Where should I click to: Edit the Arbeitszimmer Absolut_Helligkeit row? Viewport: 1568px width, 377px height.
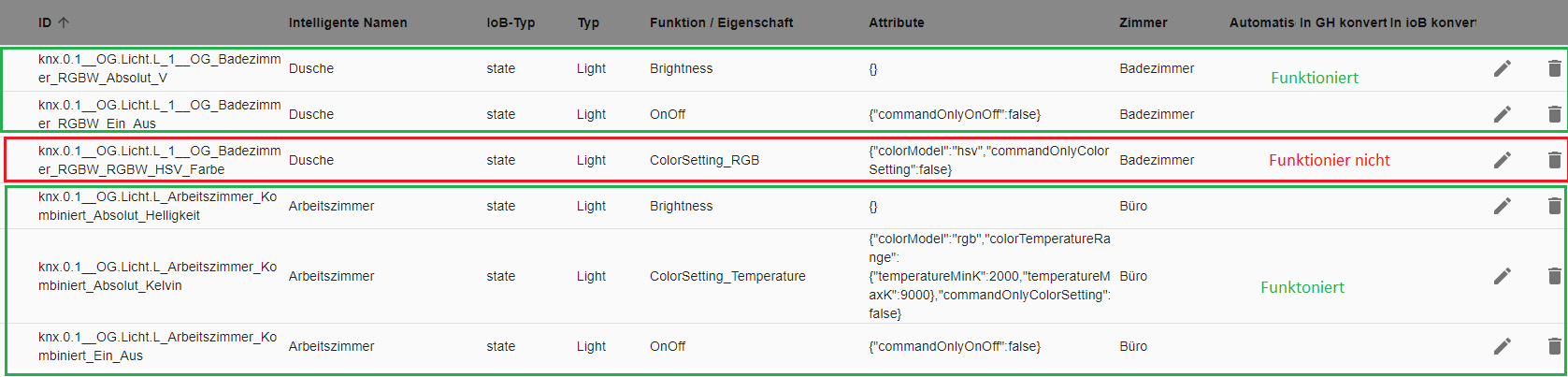tap(1502, 206)
